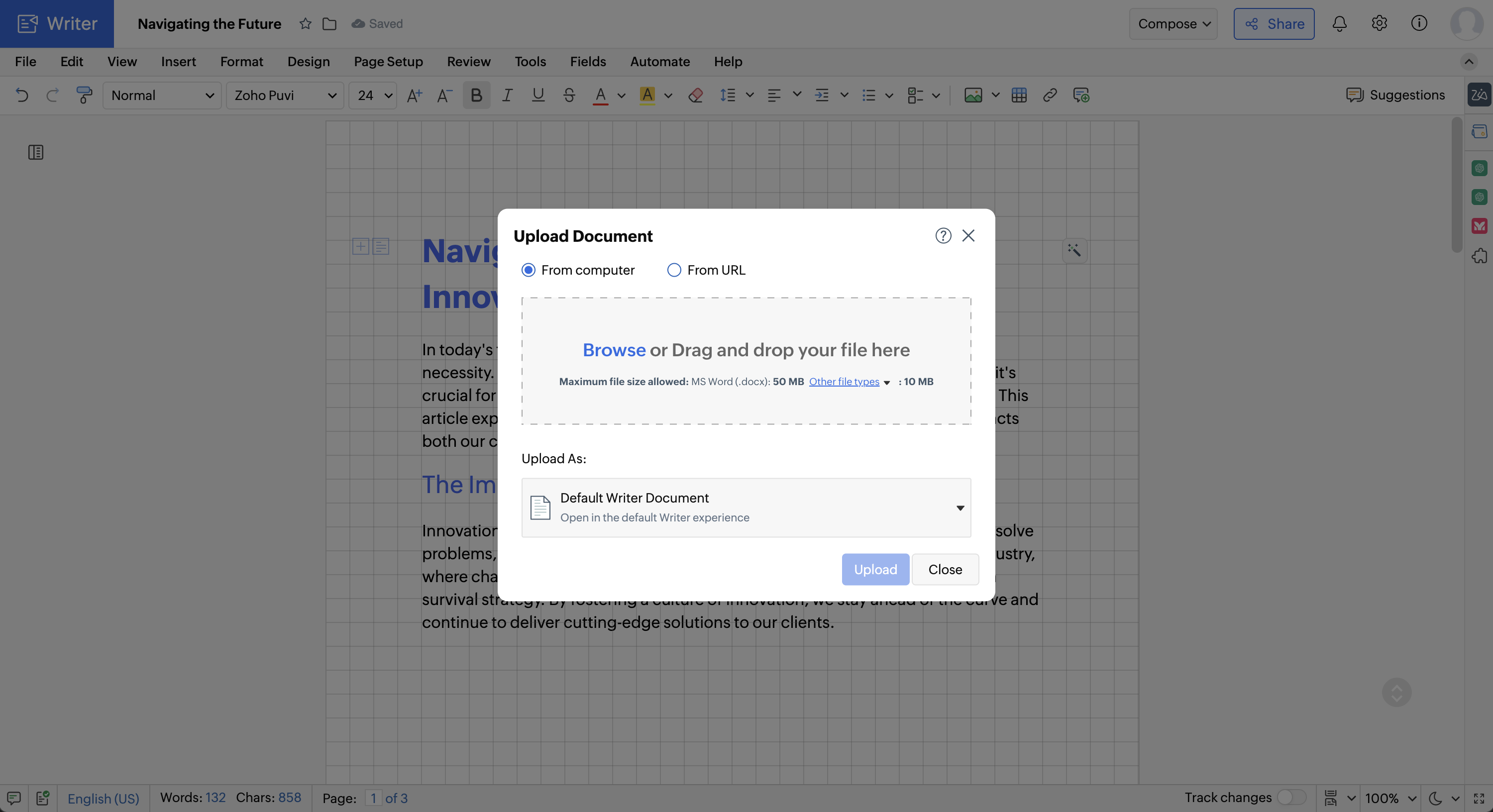Image resolution: width=1493 pixels, height=812 pixels.
Task: Click the Browse link to choose file
Action: pos(613,350)
